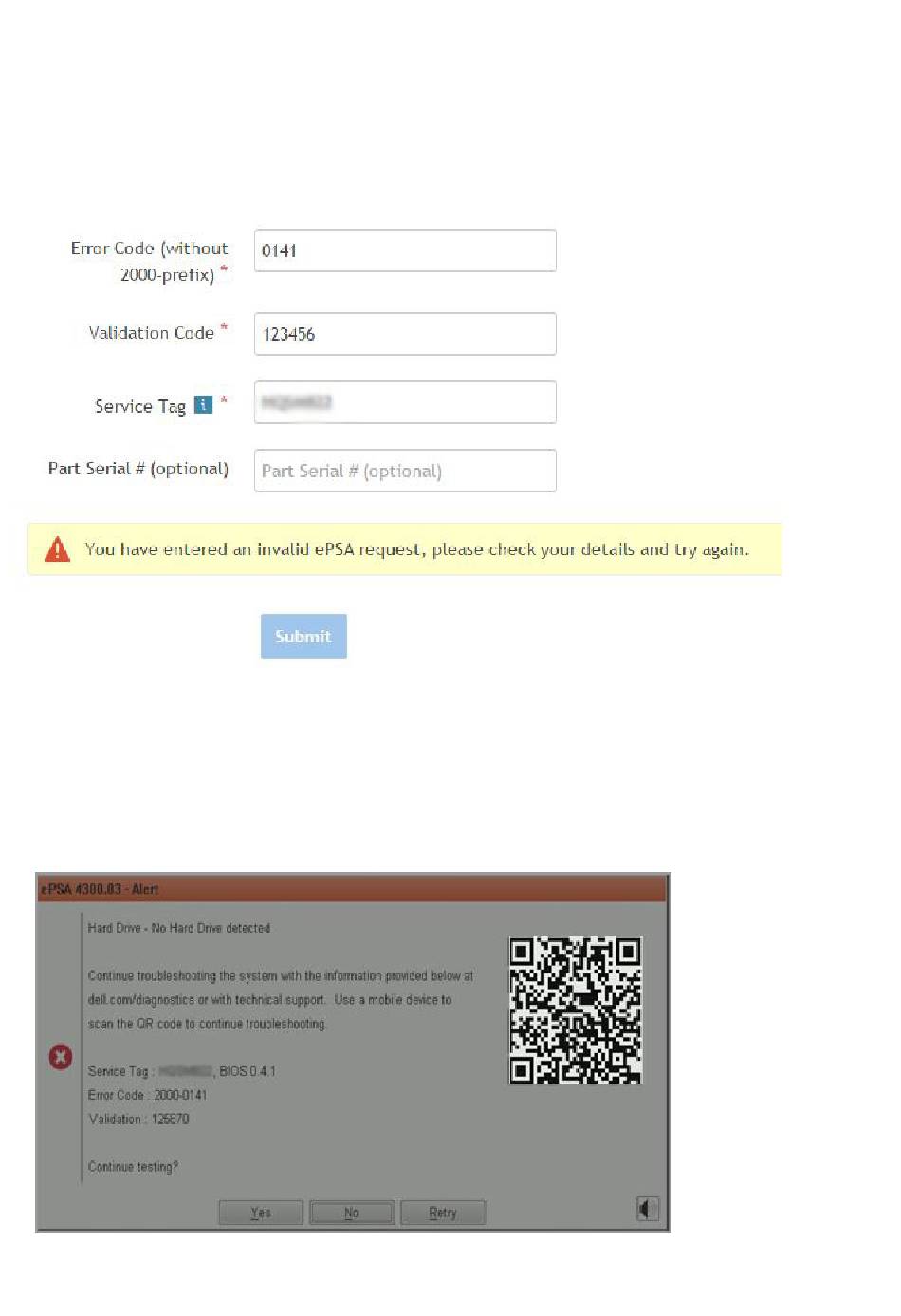Focus the Error Code field containing 0141
Viewport: 901px width, 1316px height.
(x=405, y=250)
